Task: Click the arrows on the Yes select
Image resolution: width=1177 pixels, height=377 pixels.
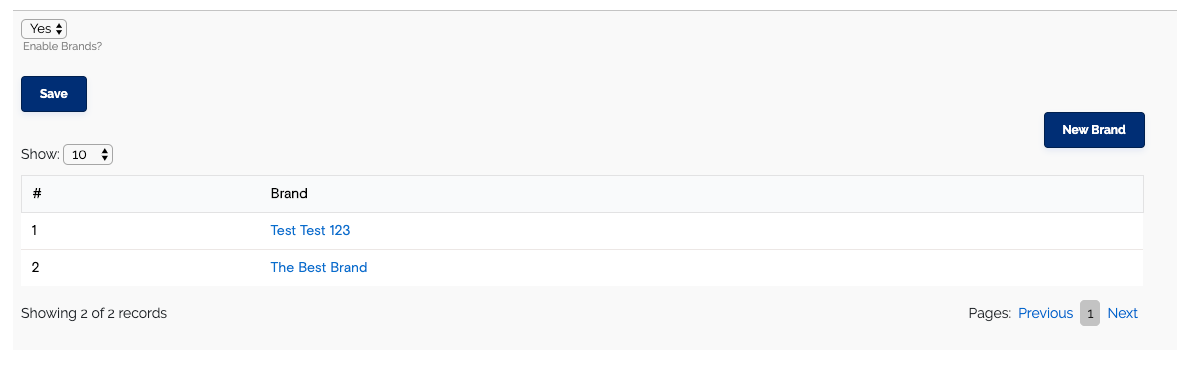Action: click(59, 29)
